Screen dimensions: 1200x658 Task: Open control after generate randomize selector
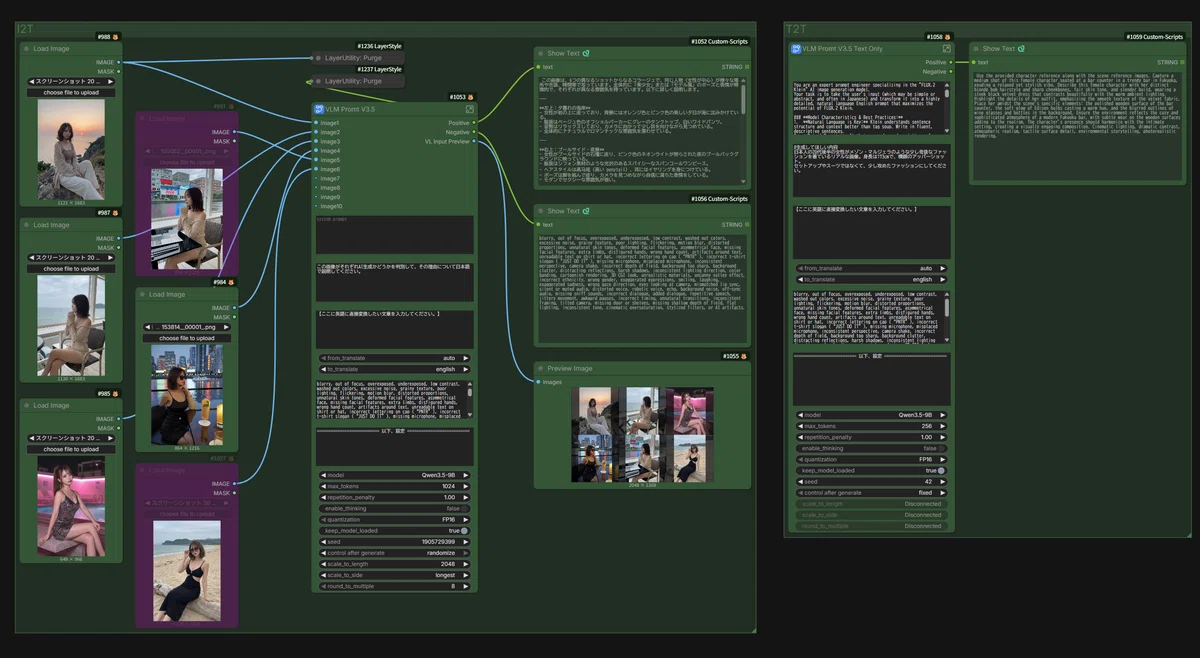(394, 553)
